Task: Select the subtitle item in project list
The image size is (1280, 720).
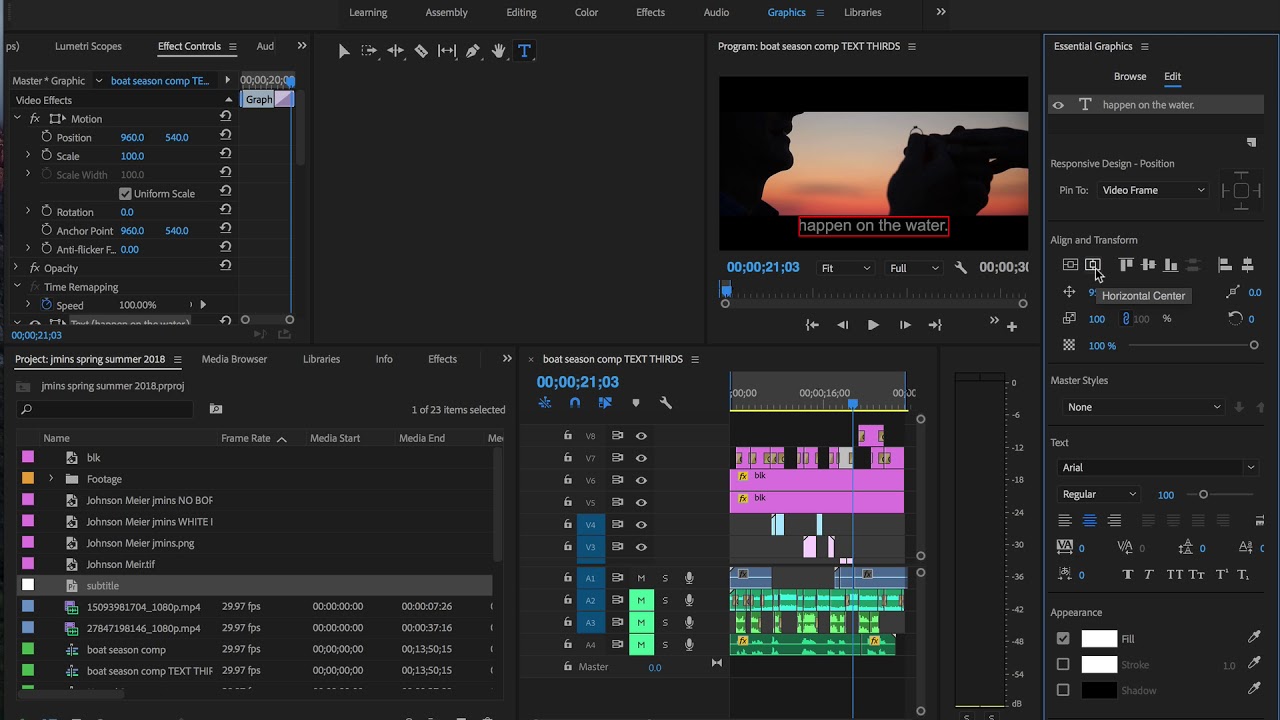Action: coord(102,586)
